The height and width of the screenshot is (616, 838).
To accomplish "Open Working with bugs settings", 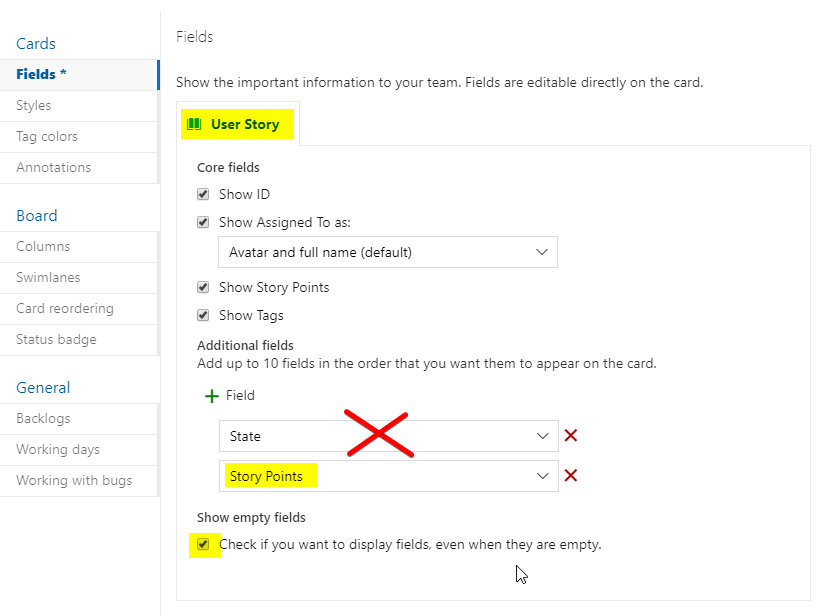I will click(74, 481).
